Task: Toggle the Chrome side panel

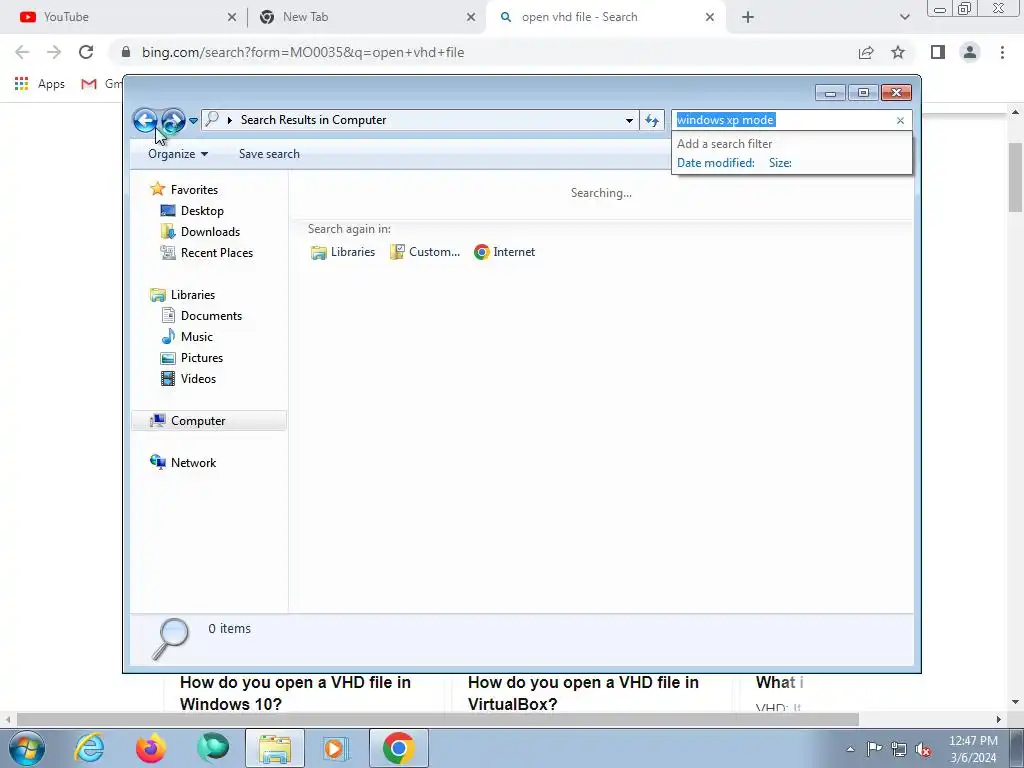Action: pyautogui.click(x=938, y=52)
